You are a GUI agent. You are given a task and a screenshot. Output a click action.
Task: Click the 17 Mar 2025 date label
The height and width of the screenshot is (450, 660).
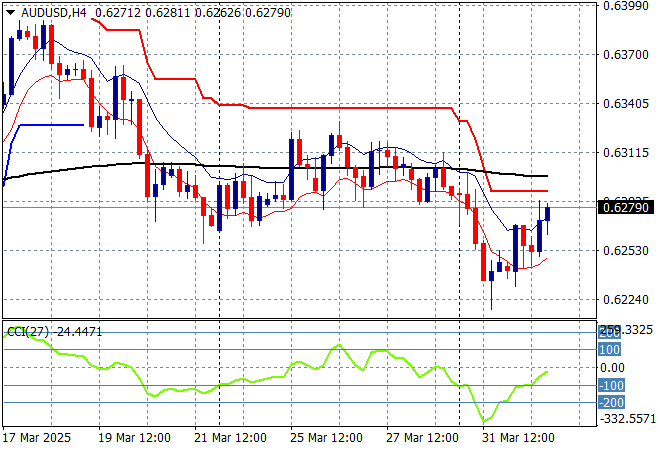pos(37,438)
